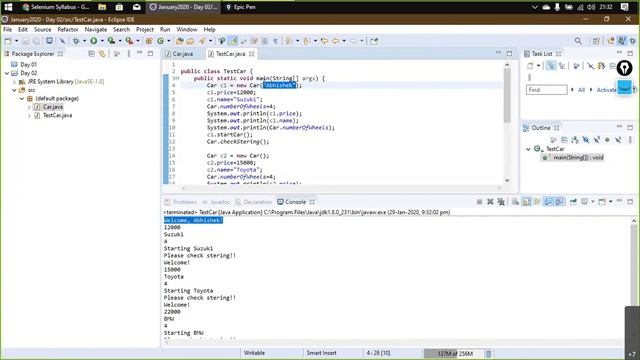The height and width of the screenshot is (360, 640).
Task: Click Activate link in Task List
Action: tap(607, 90)
